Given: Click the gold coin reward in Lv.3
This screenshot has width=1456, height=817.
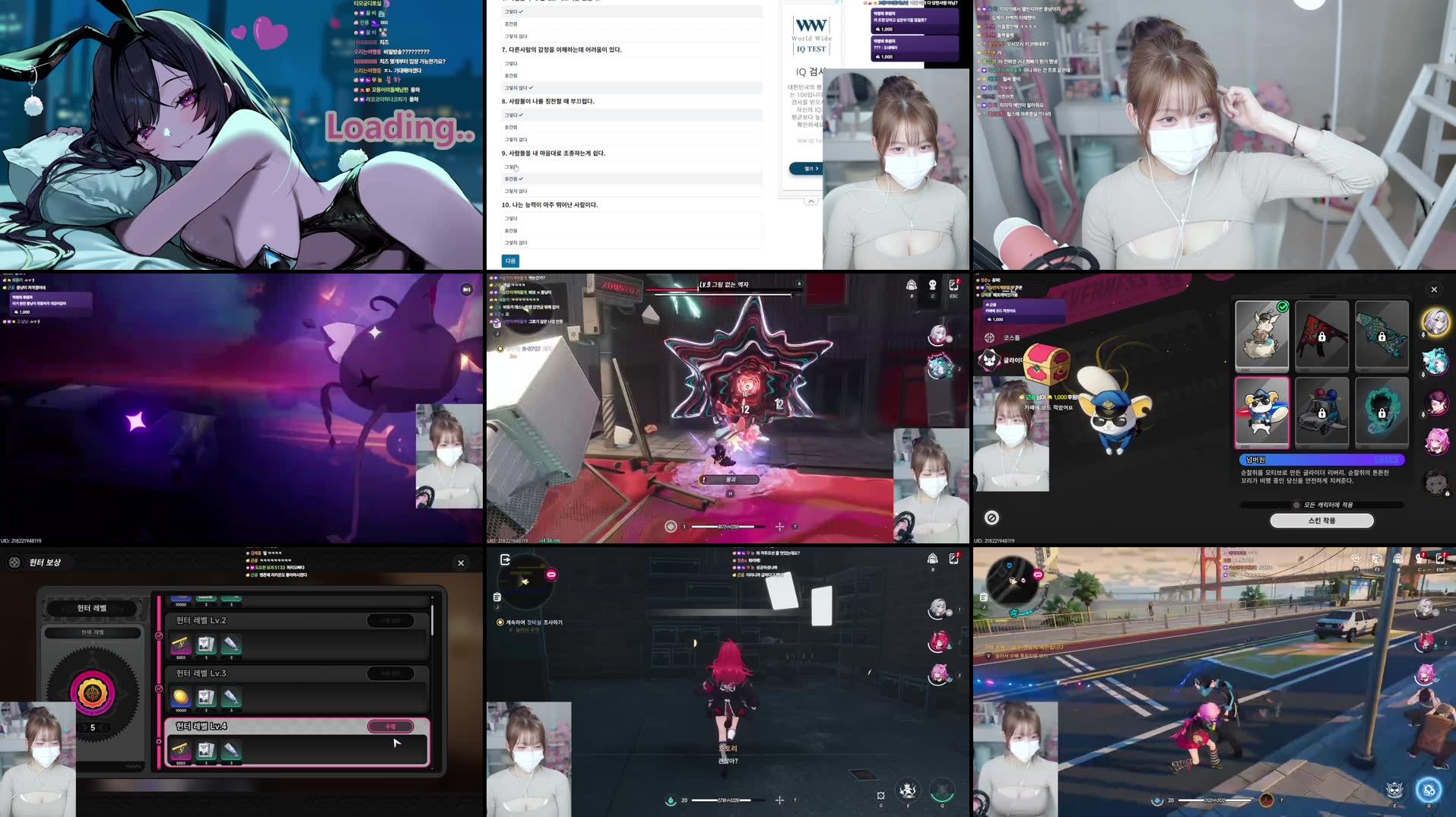Looking at the screenshot, I should (180, 697).
